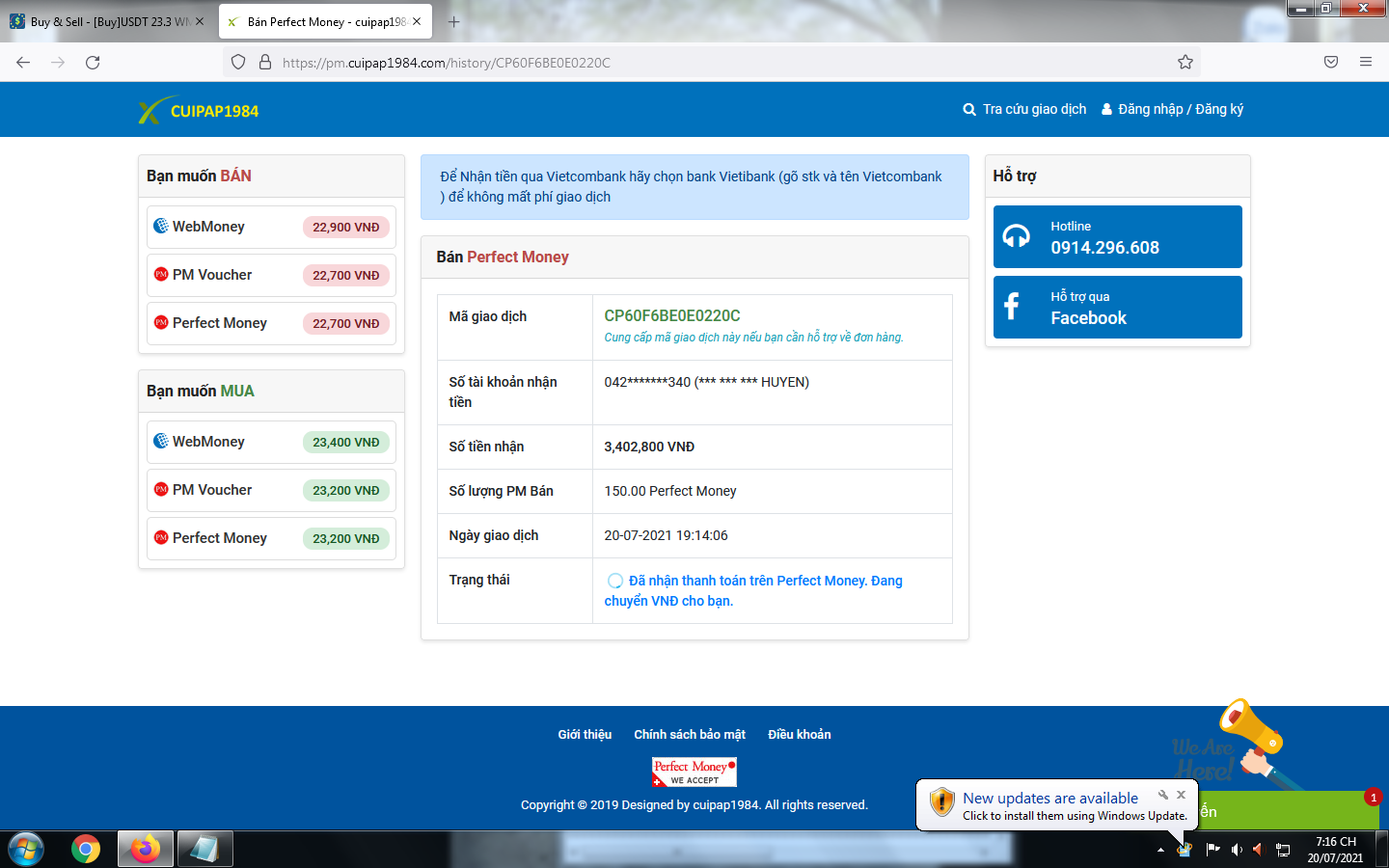Click transaction code CP60F6BE0E0220C
This screenshot has height=868, width=1389.
672,315
